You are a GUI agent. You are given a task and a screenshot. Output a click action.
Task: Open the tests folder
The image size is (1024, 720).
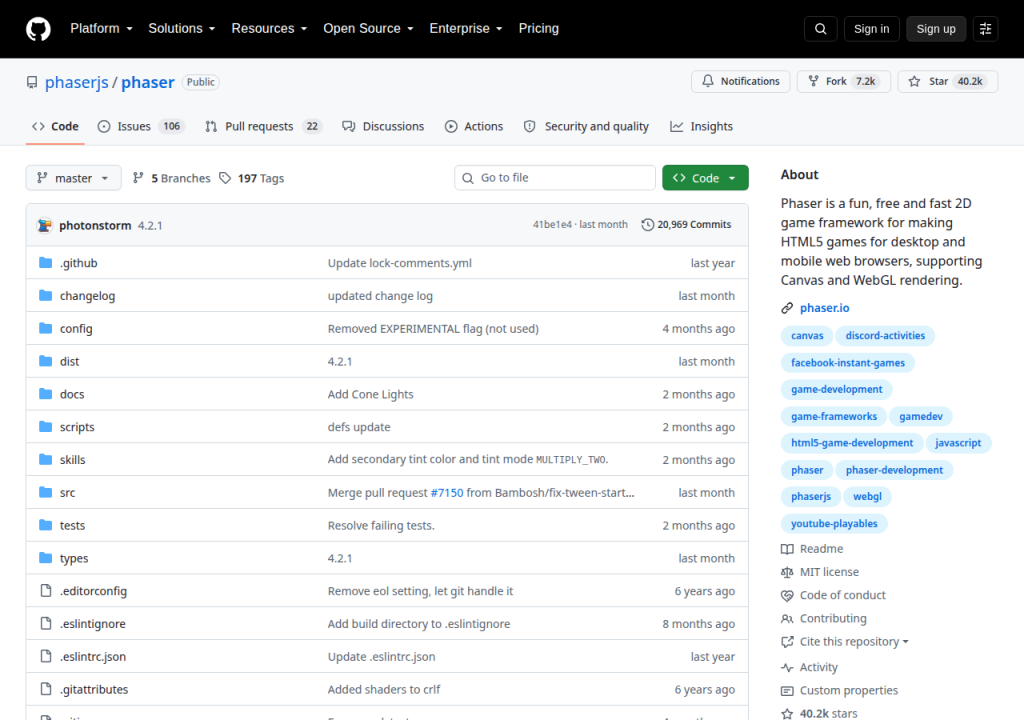tap(72, 525)
